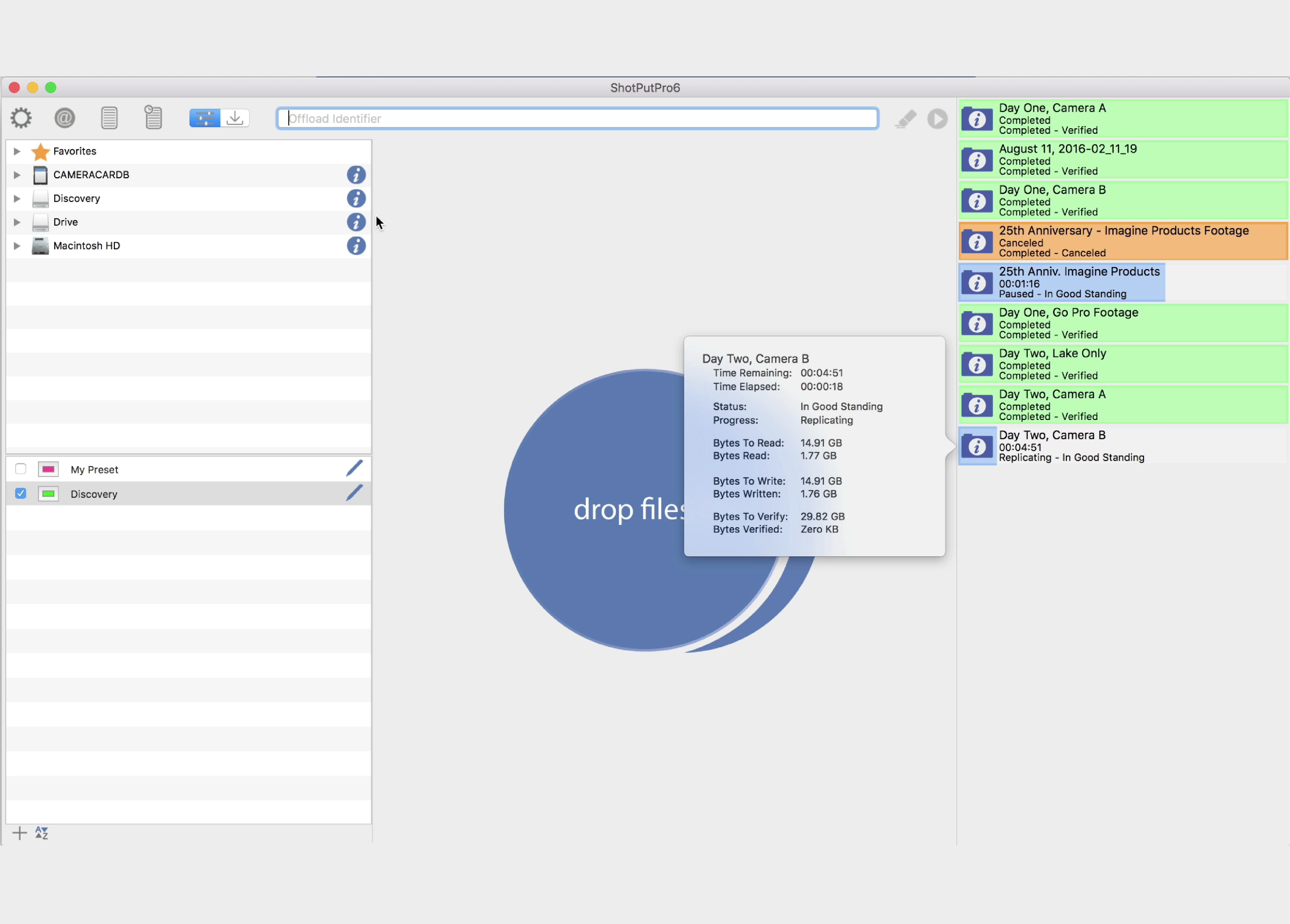This screenshot has height=924, width=1290.
Task: Select the canceled 25th Anniversary job
Action: point(1123,242)
